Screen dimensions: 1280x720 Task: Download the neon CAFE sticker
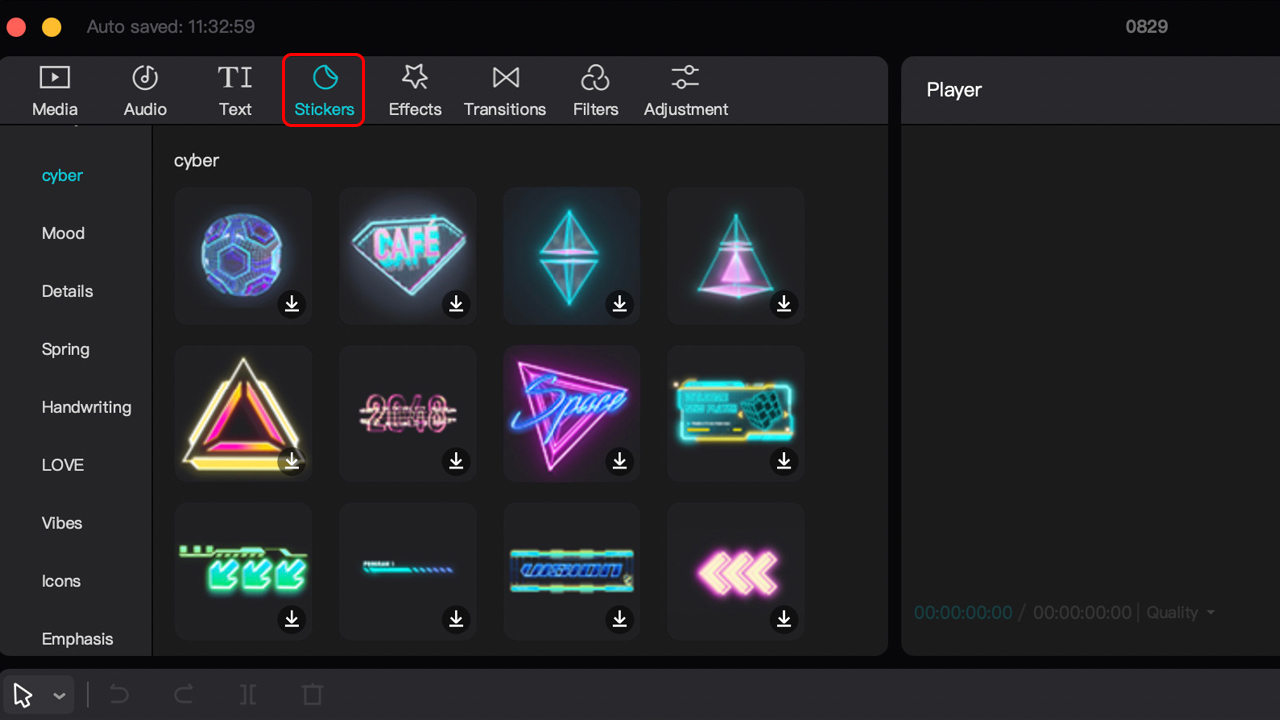pyautogui.click(x=456, y=303)
